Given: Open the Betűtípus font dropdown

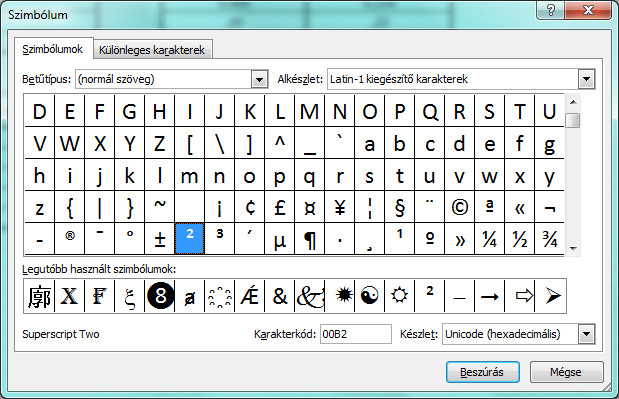Looking at the screenshot, I should pos(259,79).
